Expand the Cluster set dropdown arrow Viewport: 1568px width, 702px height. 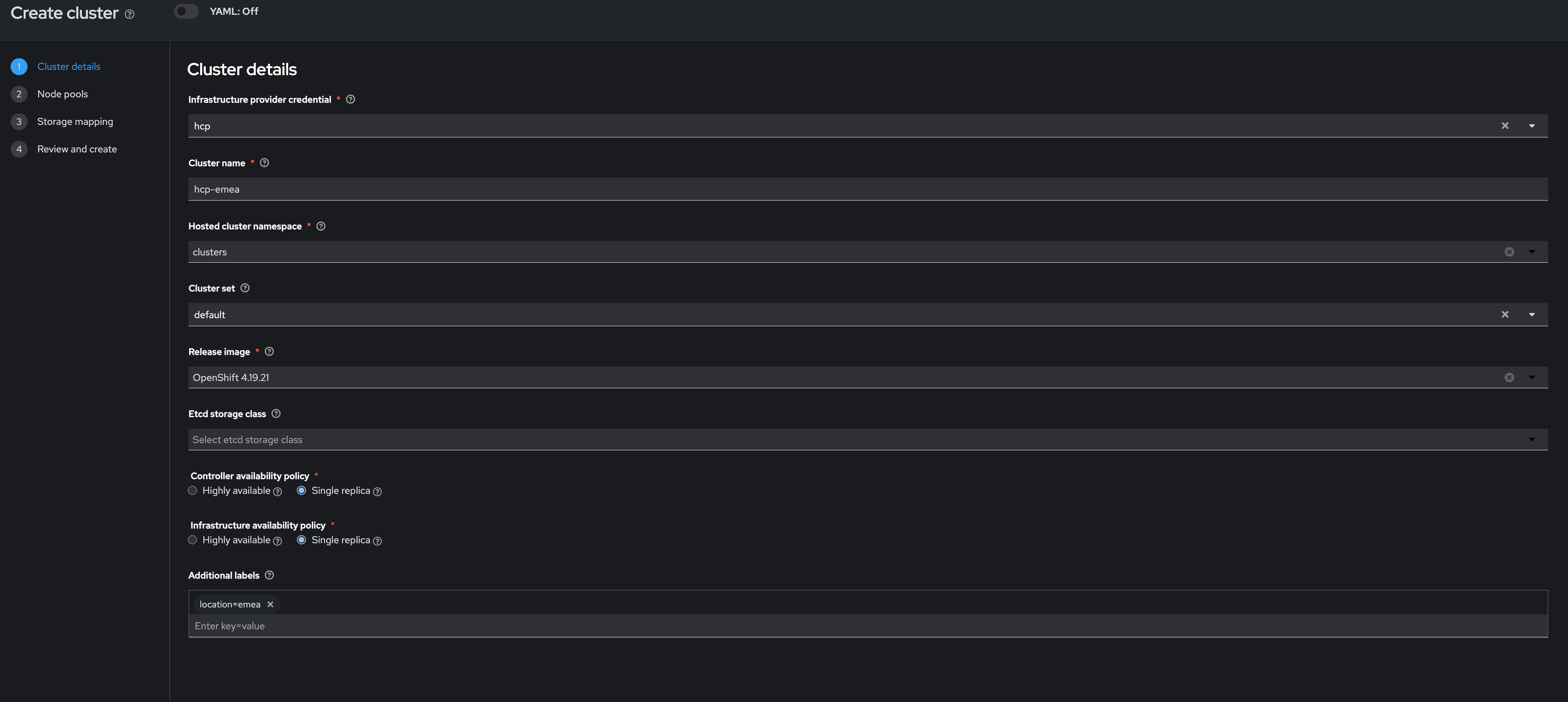tap(1532, 315)
